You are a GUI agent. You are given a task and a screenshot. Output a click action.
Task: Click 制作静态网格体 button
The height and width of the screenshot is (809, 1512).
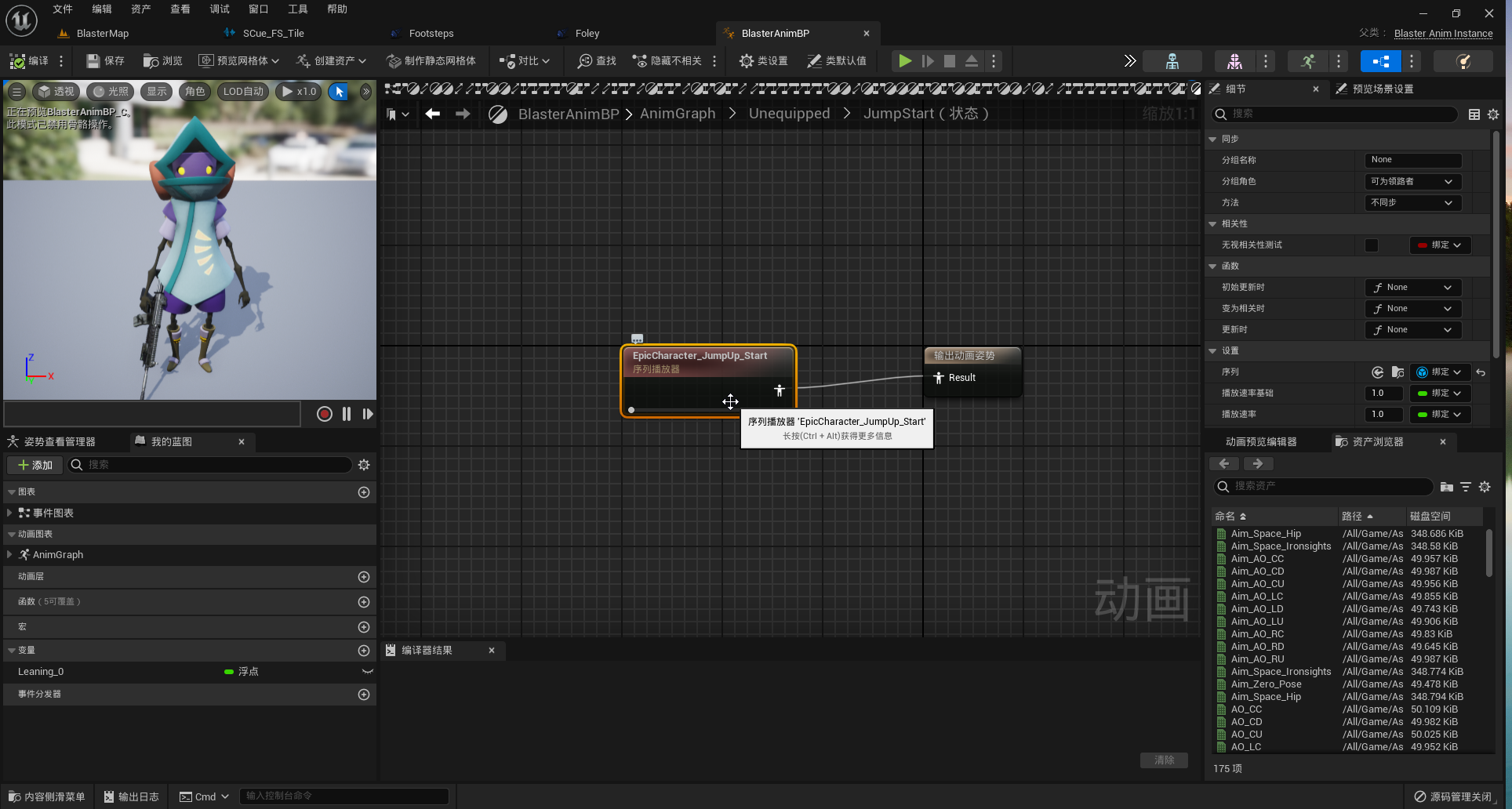tap(431, 60)
